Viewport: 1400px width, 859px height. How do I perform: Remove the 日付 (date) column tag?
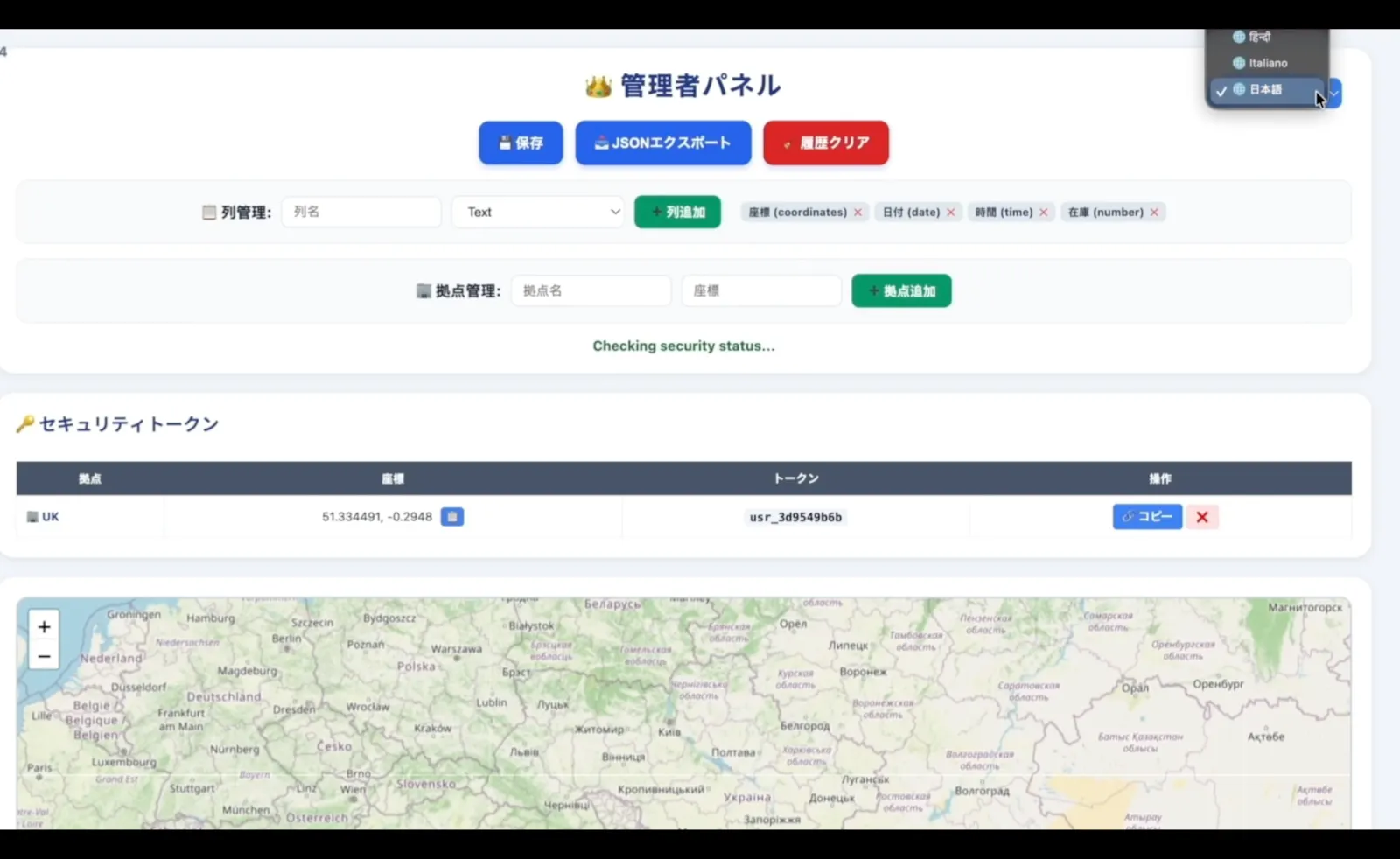click(x=951, y=213)
